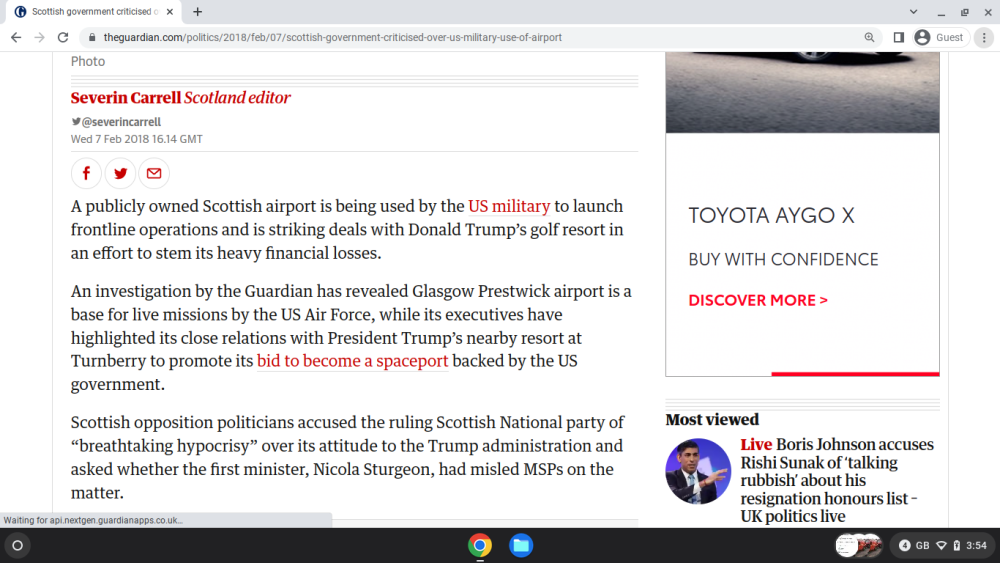Toggle the browser side panel icon
Image resolution: width=1000 pixels, height=563 pixels.
coord(899,38)
